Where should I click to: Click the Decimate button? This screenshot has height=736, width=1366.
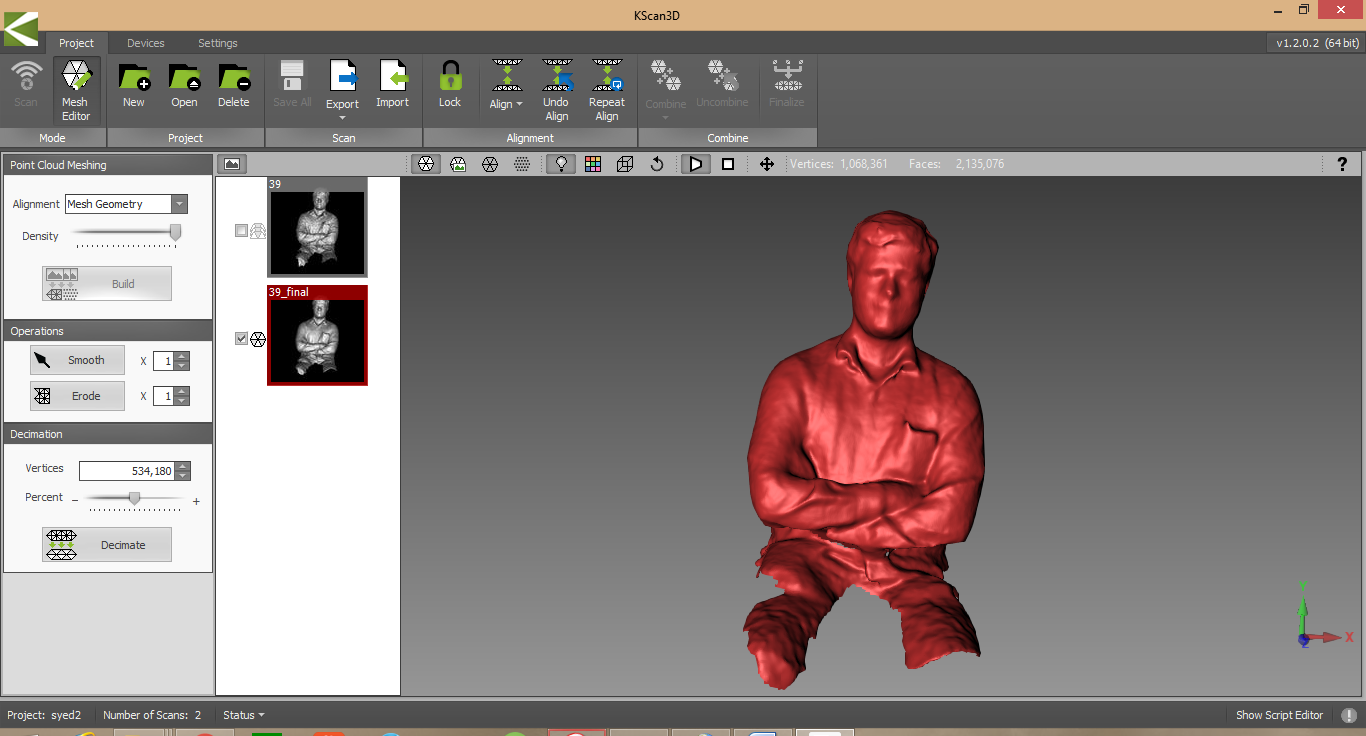(x=107, y=545)
